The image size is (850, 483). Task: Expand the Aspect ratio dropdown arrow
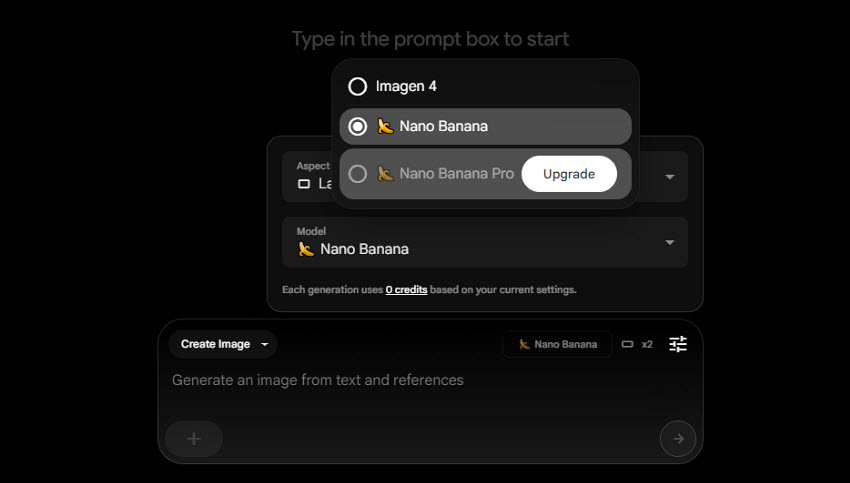tap(669, 177)
